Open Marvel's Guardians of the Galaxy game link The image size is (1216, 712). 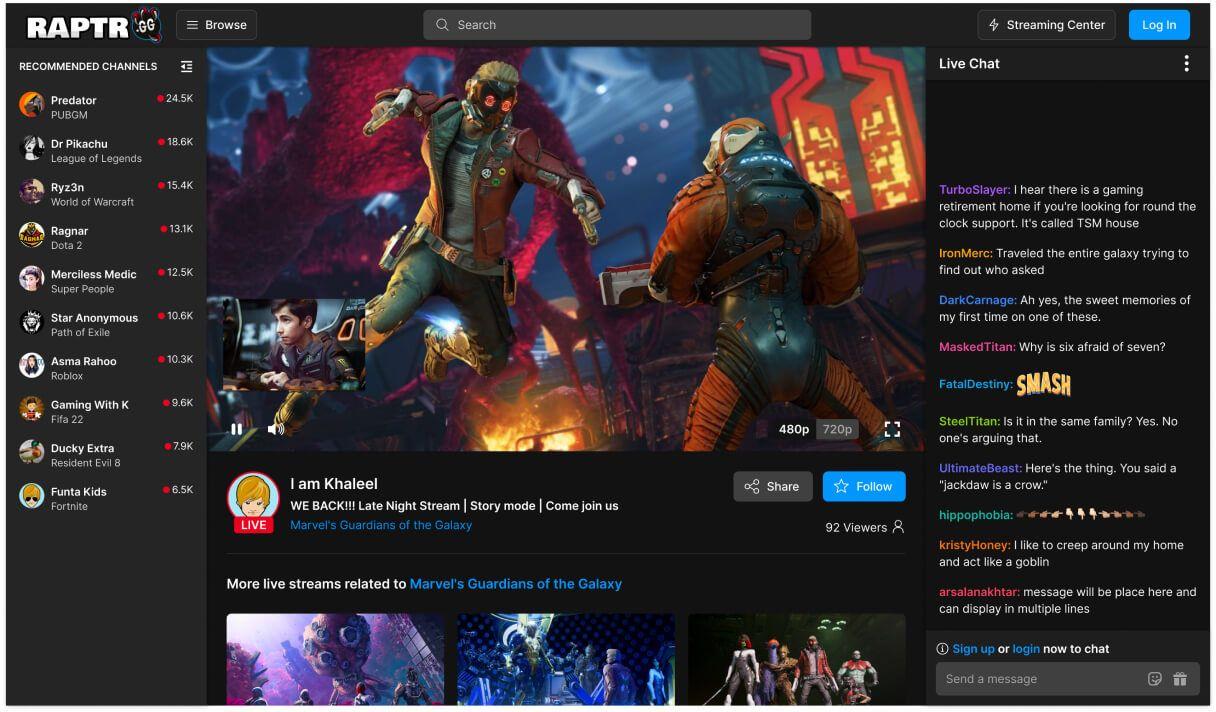click(381, 525)
